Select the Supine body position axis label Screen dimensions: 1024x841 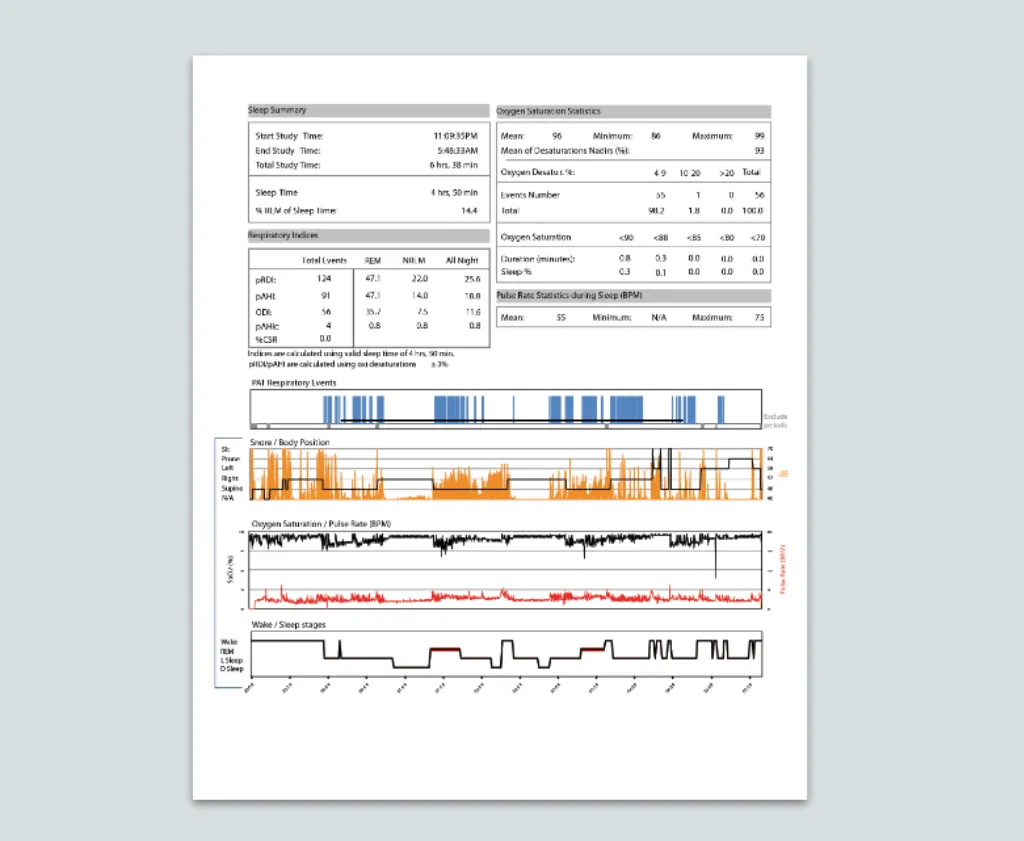click(x=233, y=487)
